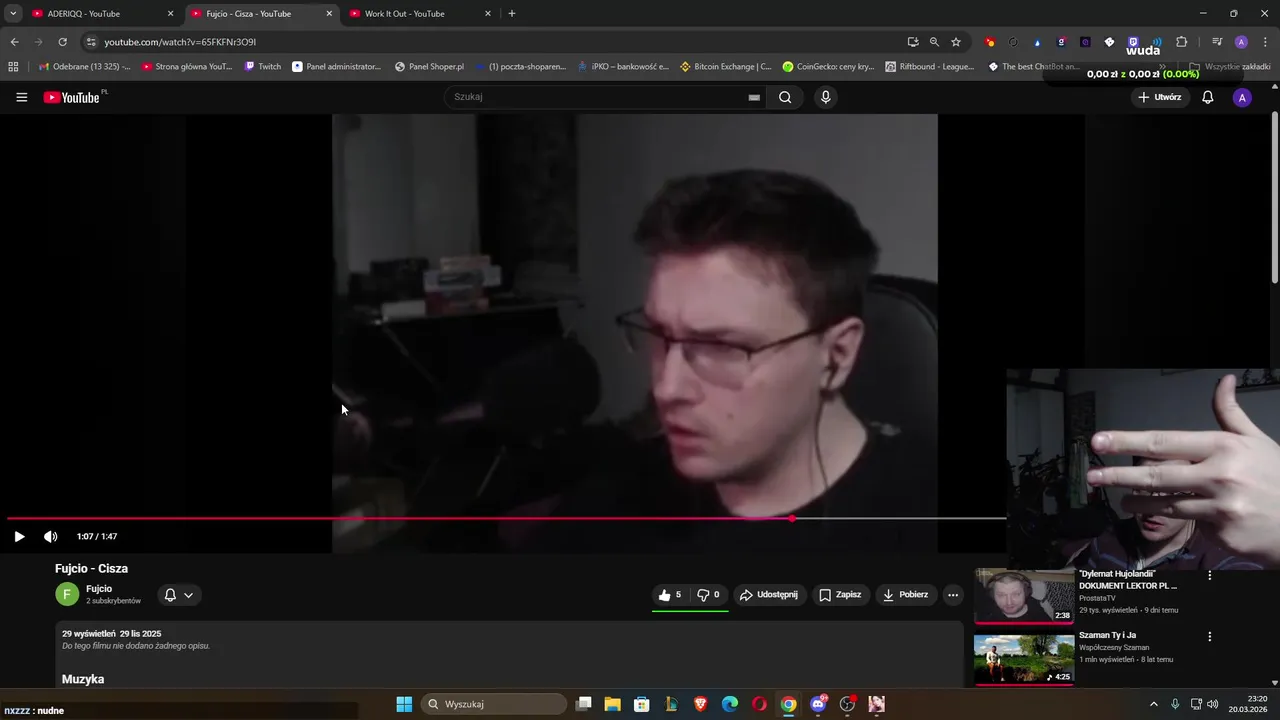Open the Panel Shoper.pl bookmark
Viewport: 1280px width, 720px height.
pyautogui.click(x=430, y=67)
